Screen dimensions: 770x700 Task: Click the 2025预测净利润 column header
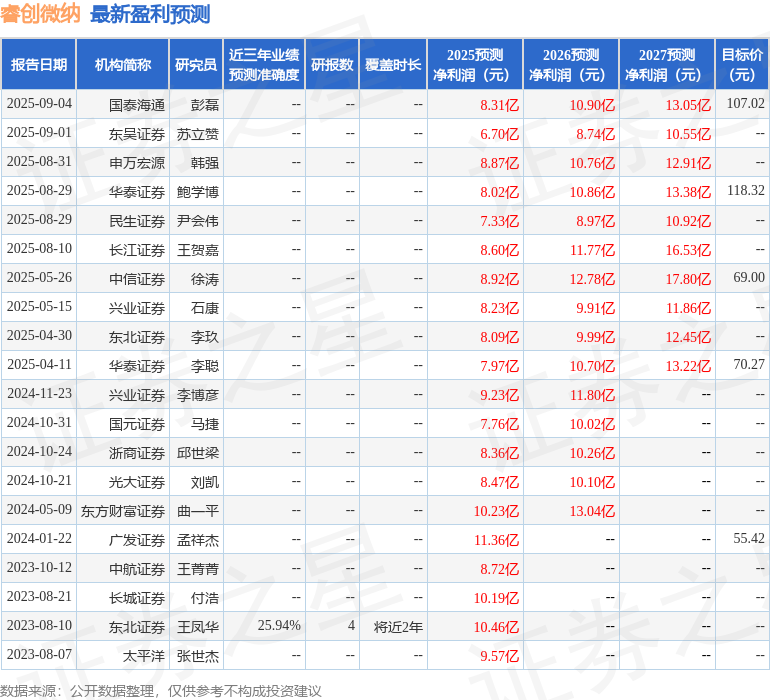(x=474, y=65)
